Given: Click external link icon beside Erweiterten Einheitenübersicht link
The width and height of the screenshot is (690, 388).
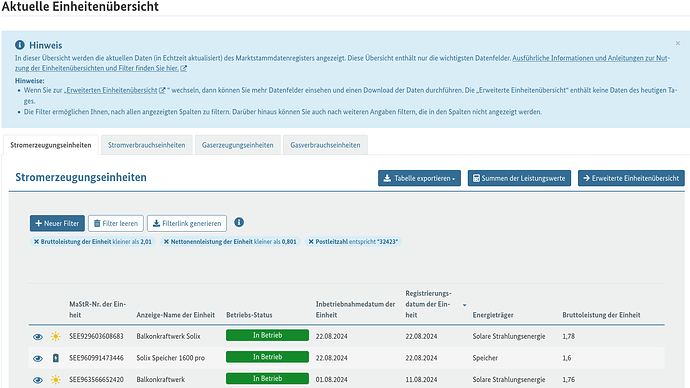Looking at the screenshot, I should (x=162, y=90).
